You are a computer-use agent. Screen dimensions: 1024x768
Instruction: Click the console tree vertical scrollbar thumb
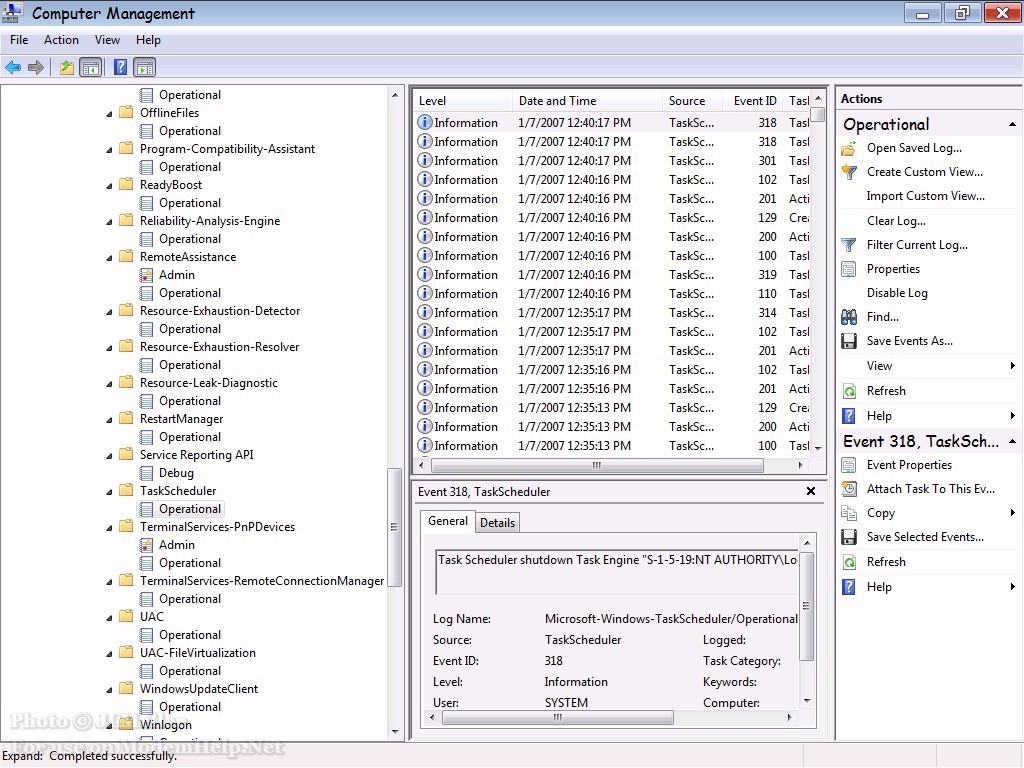click(394, 527)
